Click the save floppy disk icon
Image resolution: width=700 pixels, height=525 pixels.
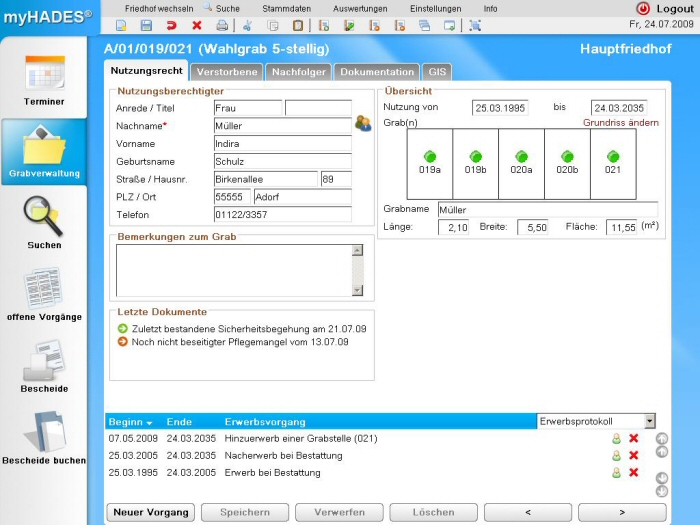146,26
